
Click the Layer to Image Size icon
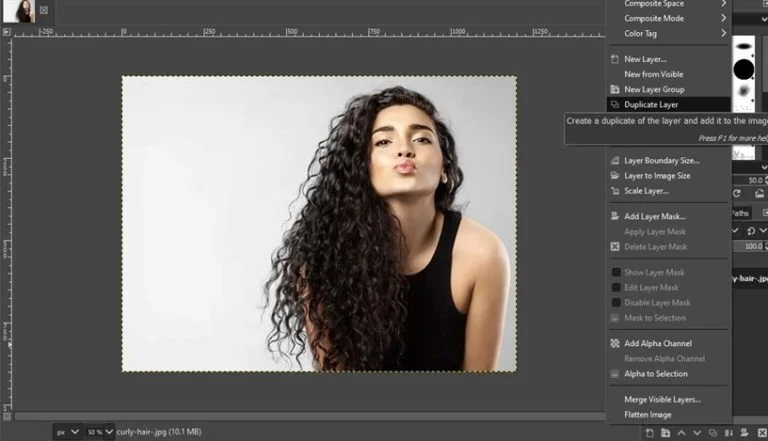pos(615,176)
